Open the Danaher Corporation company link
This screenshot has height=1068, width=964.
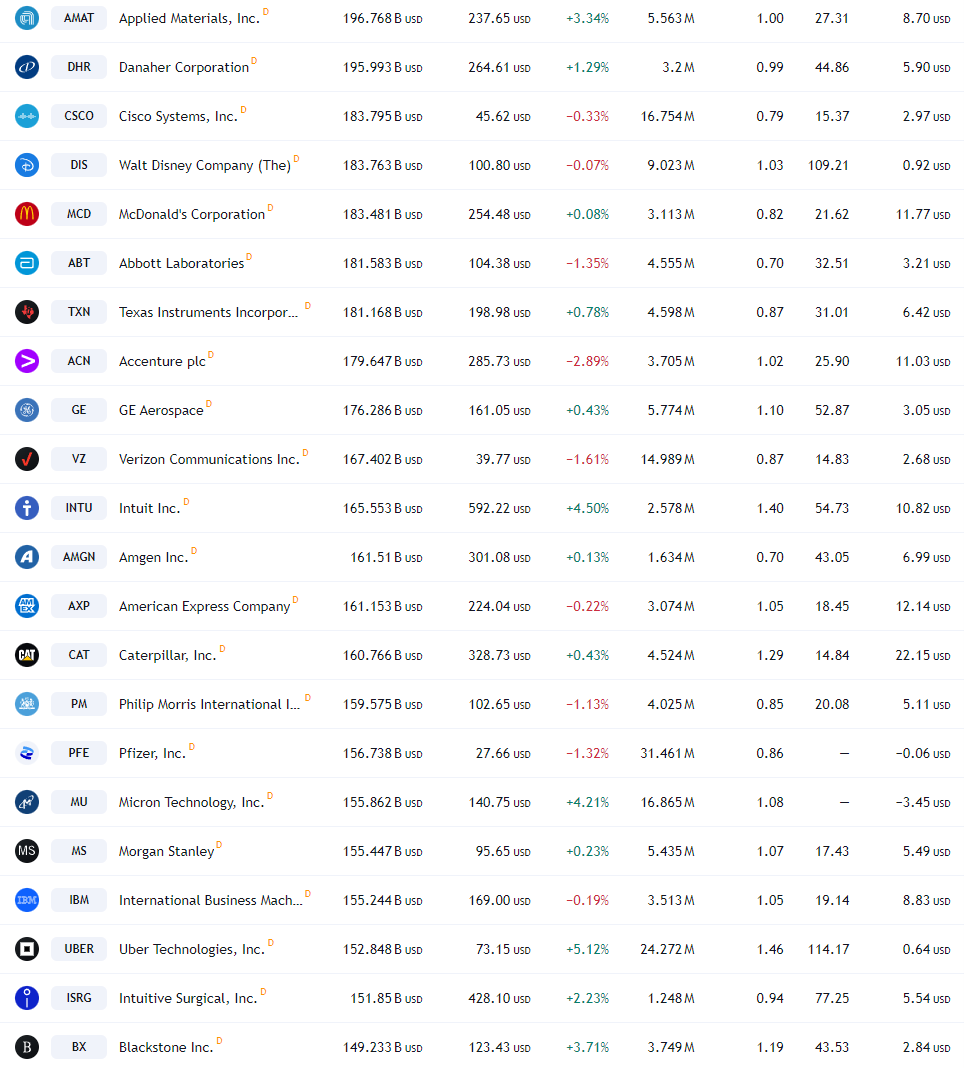pyautogui.click(x=184, y=67)
